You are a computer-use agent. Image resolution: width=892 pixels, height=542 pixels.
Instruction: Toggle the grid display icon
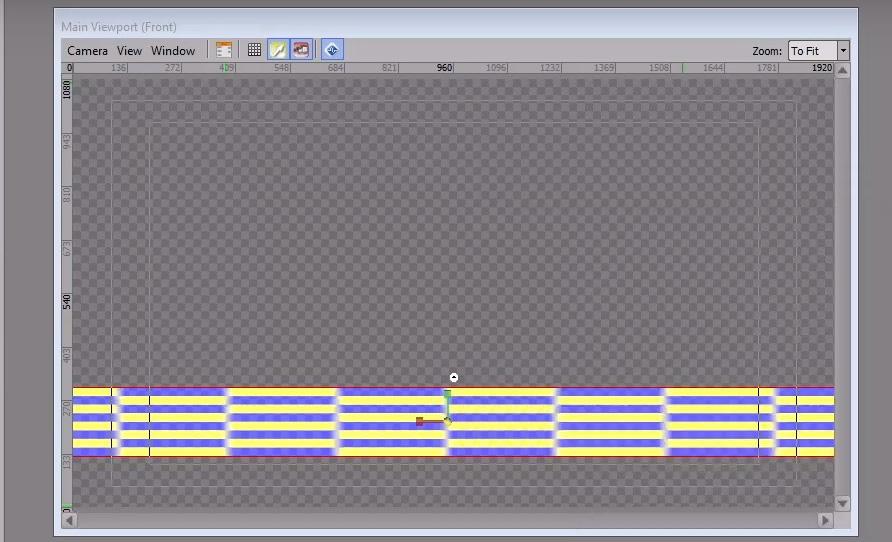(x=254, y=50)
